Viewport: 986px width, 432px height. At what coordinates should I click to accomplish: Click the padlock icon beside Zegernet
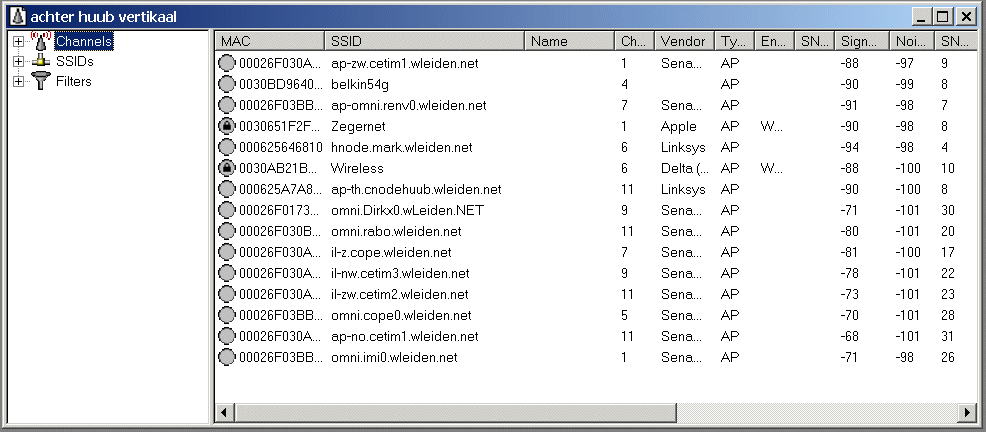[227, 126]
